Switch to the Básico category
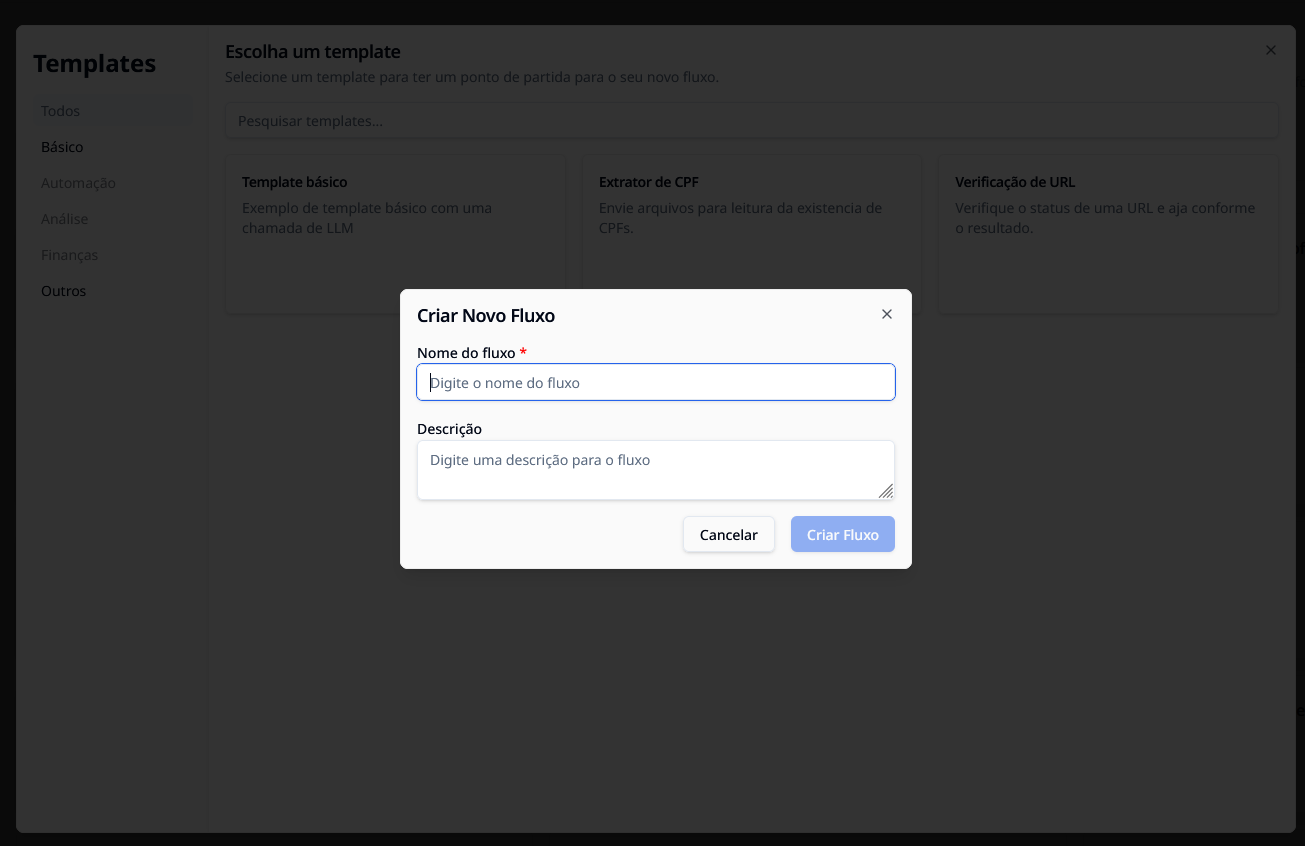This screenshot has width=1305, height=846. [62, 147]
